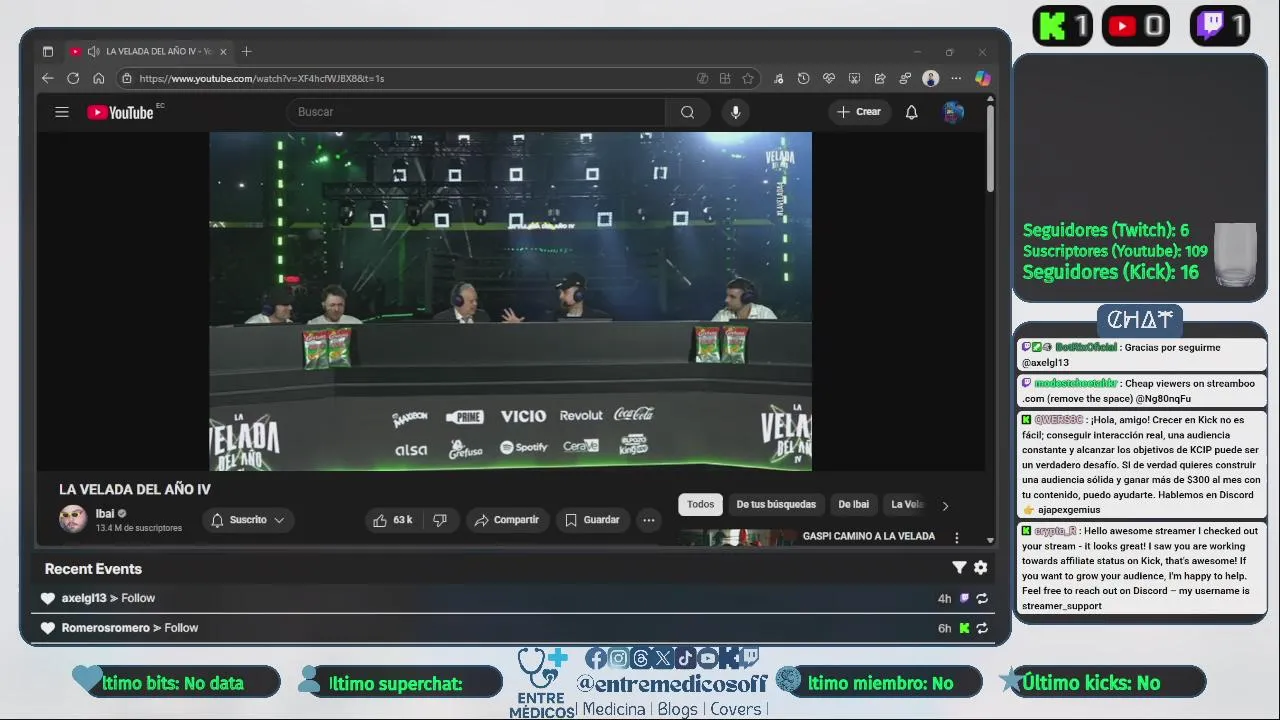Click the Guardar button
This screenshot has width=1280, height=720.
tap(592, 520)
